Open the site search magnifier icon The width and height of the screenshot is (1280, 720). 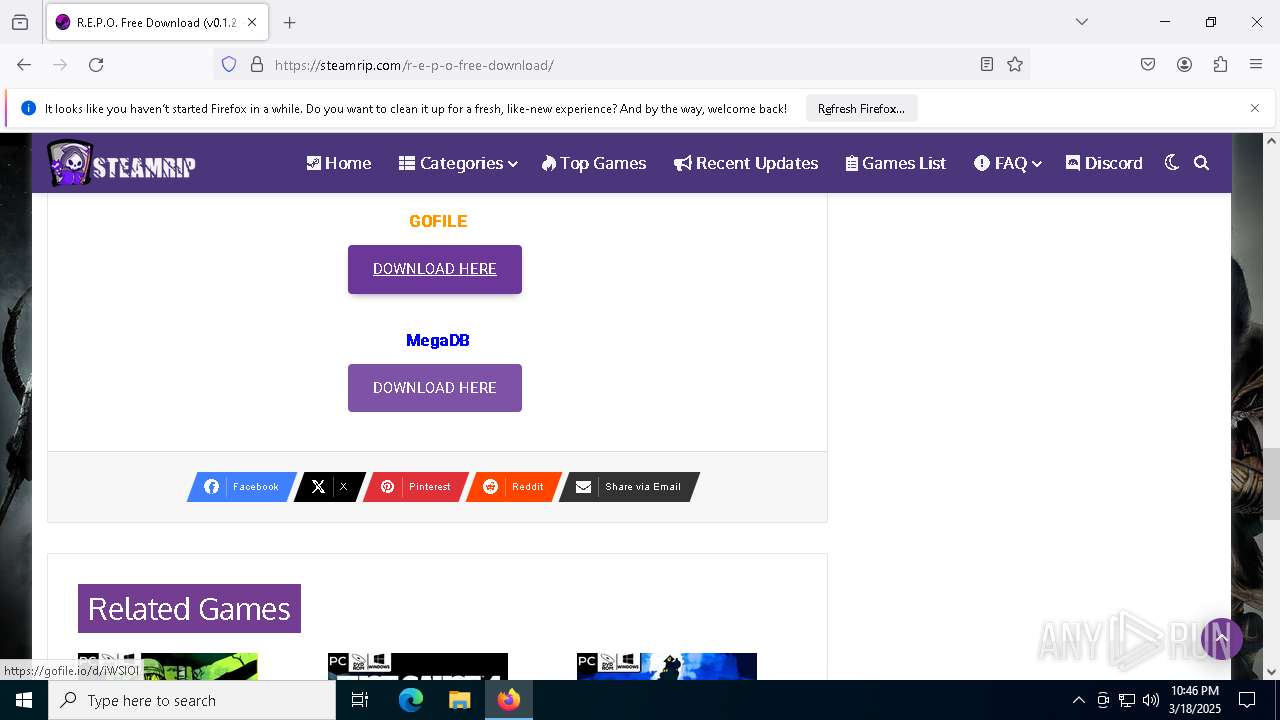pyautogui.click(x=1202, y=163)
